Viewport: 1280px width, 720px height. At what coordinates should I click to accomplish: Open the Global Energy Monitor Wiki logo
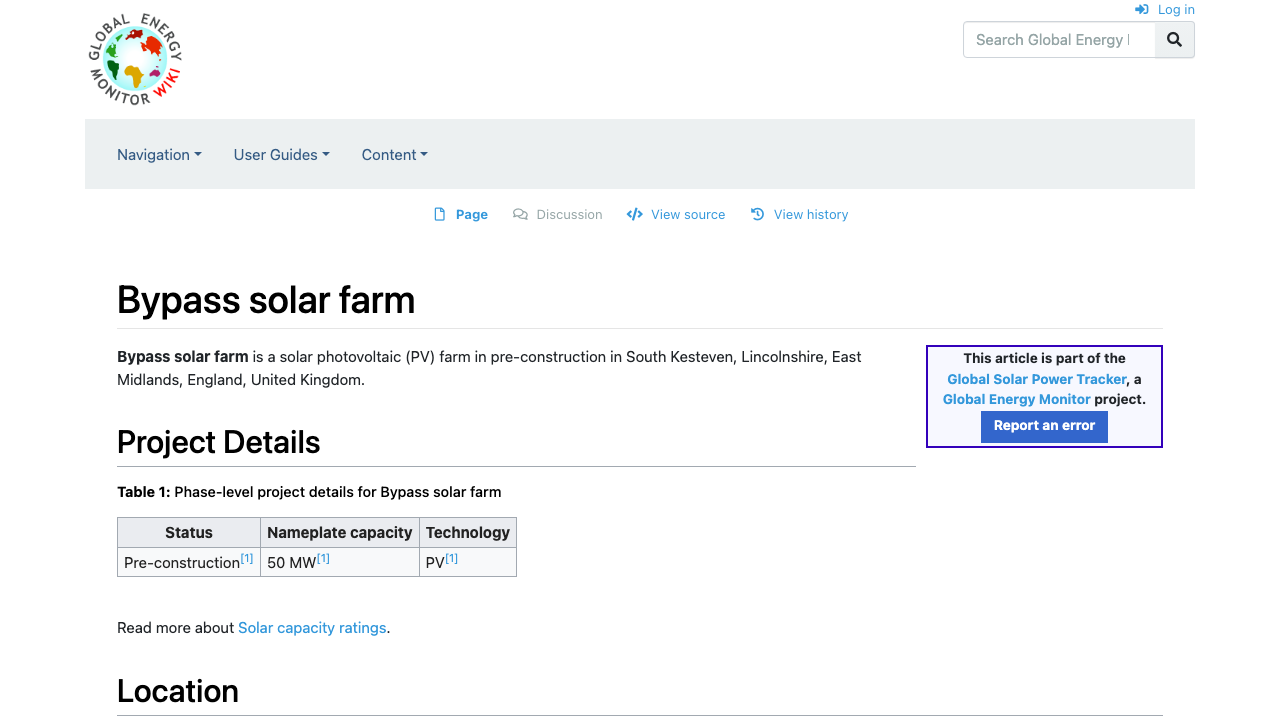coord(135,58)
